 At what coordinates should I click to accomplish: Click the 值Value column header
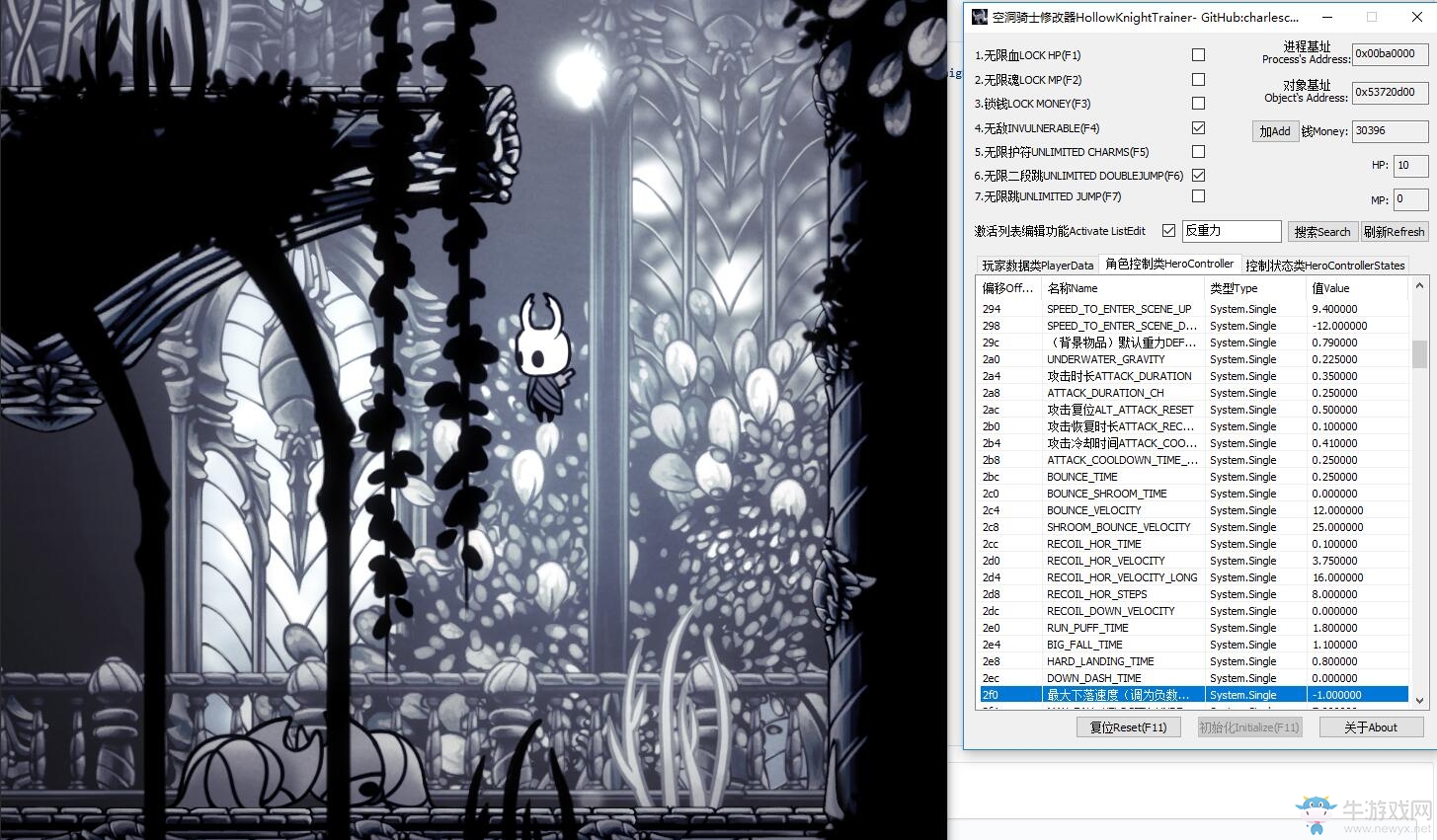coord(1357,288)
